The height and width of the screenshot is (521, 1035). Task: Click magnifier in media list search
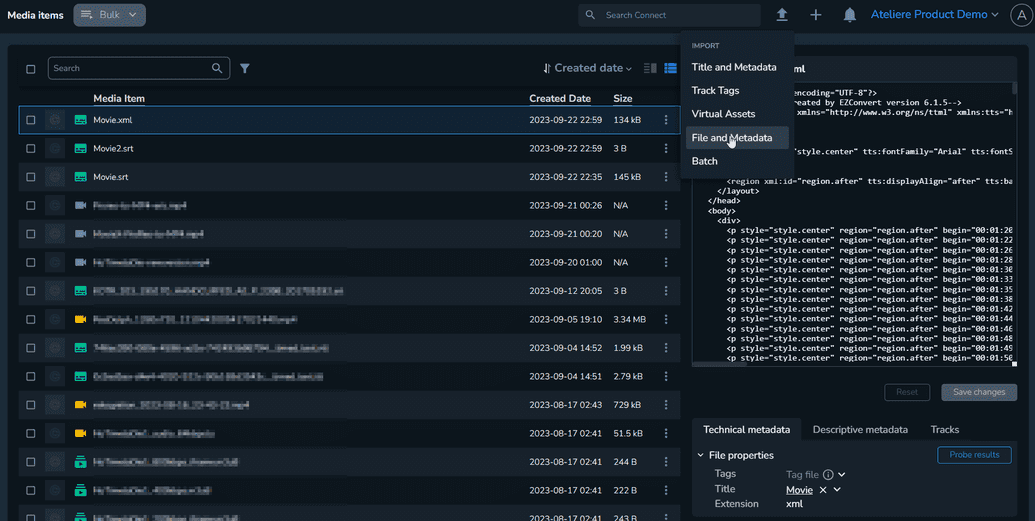tap(217, 68)
